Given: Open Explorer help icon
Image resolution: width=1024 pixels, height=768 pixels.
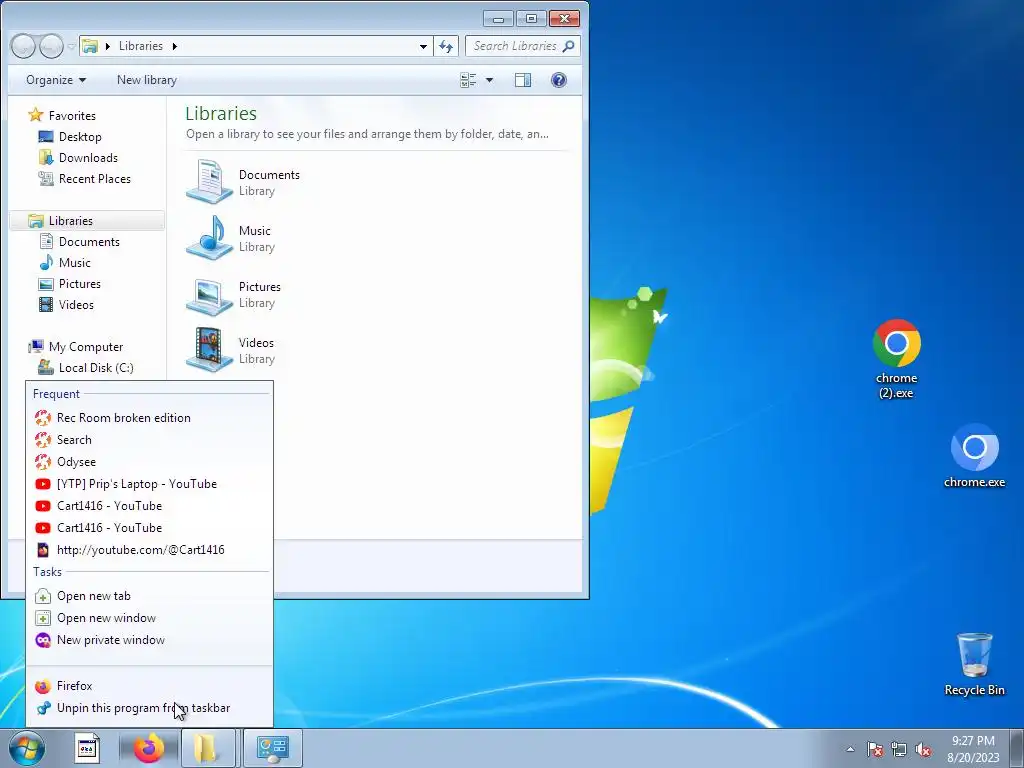Looking at the screenshot, I should (x=559, y=80).
